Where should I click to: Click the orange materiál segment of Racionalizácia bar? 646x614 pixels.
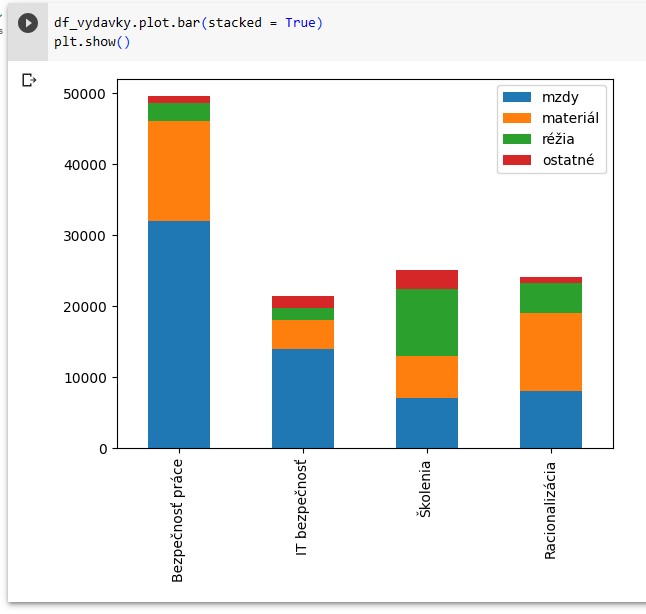click(x=551, y=352)
